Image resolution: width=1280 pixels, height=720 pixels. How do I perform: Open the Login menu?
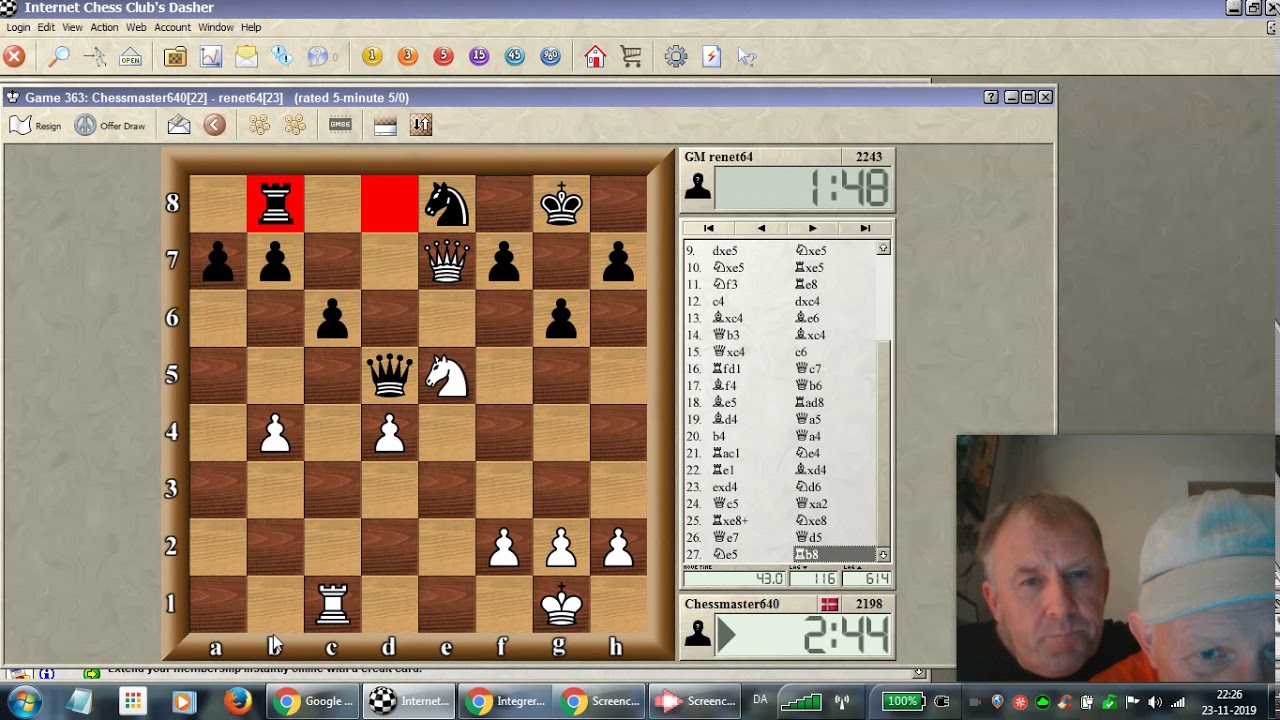(18, 27)
